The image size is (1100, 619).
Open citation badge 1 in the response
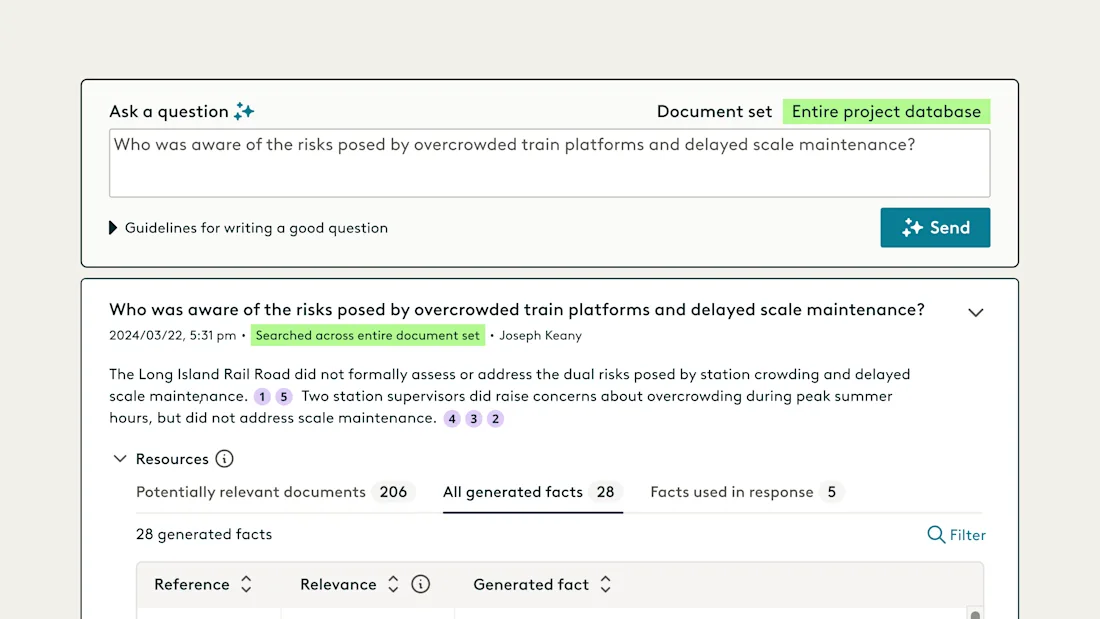click(262, 397)
